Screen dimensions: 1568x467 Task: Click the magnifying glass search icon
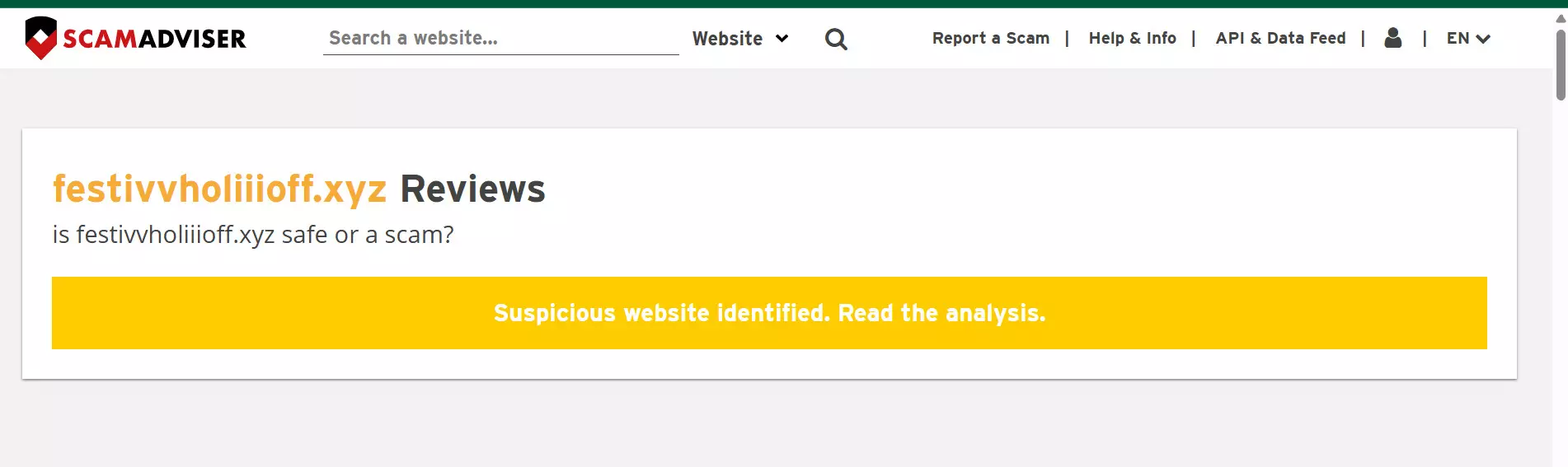836,39
